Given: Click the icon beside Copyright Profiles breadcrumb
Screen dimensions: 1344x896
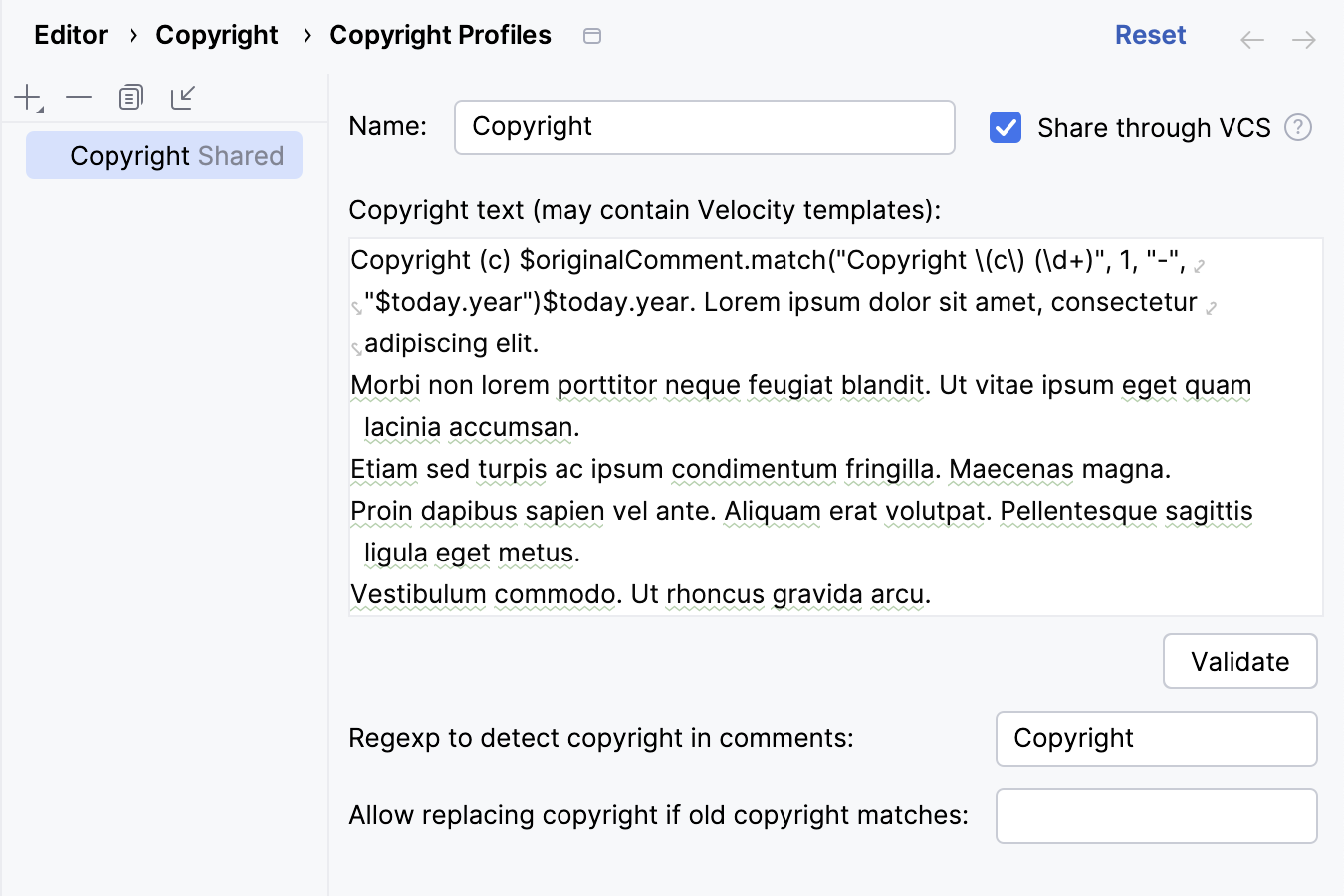Looking at the screenshot, I should click(x=592, y=34).
